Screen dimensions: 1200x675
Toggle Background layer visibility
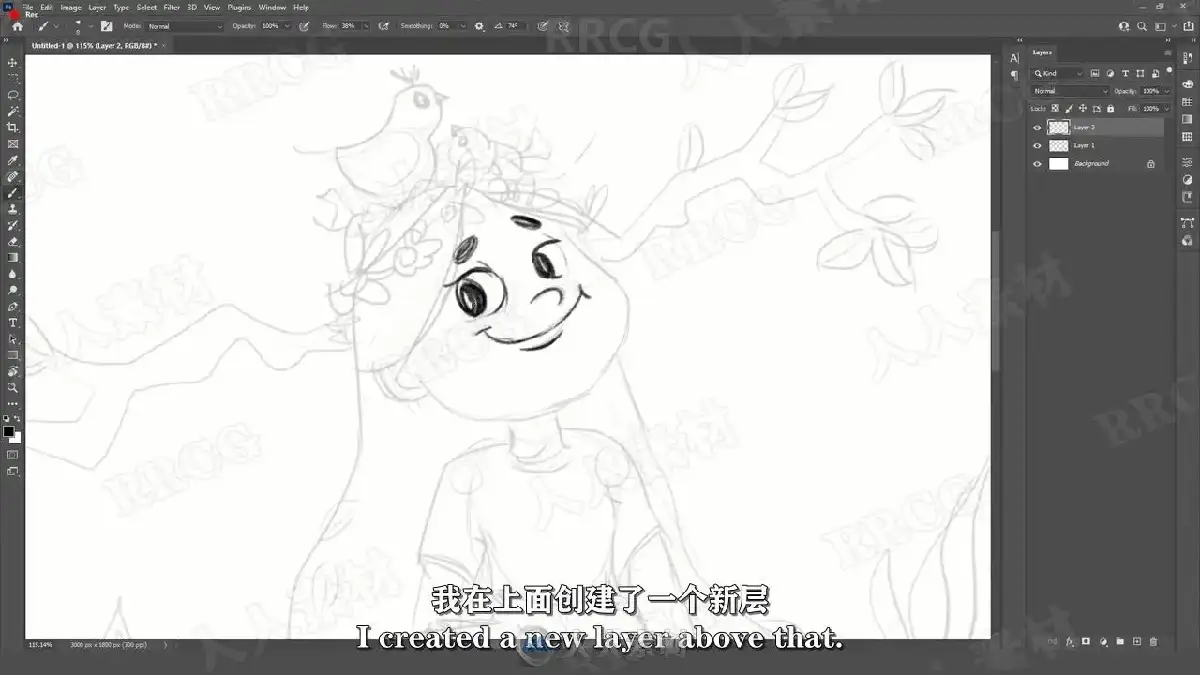pos(1037,164)
